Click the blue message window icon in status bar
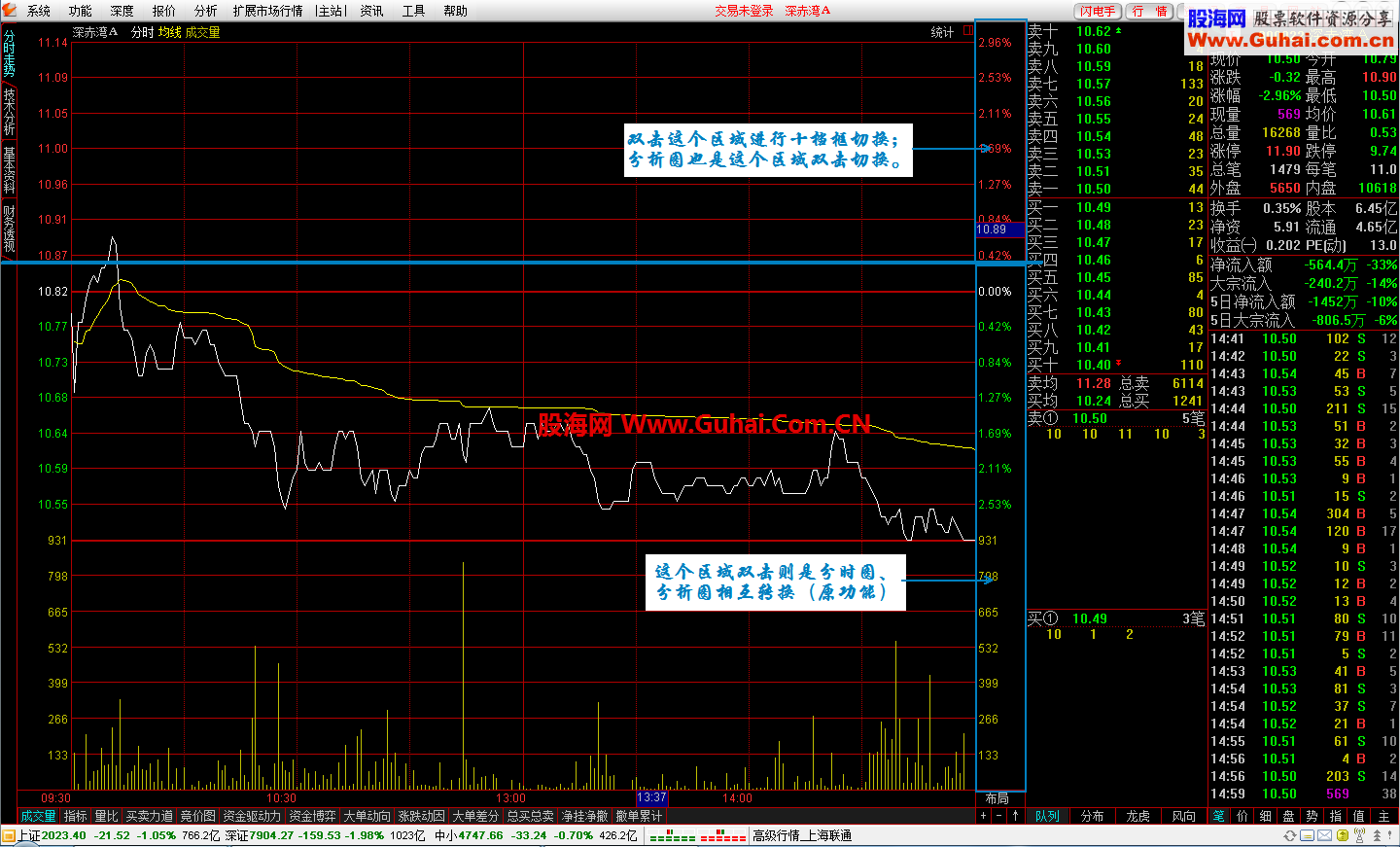Screen dimensions: 1400x847 pyautogui.click(x=1307, y=835)
